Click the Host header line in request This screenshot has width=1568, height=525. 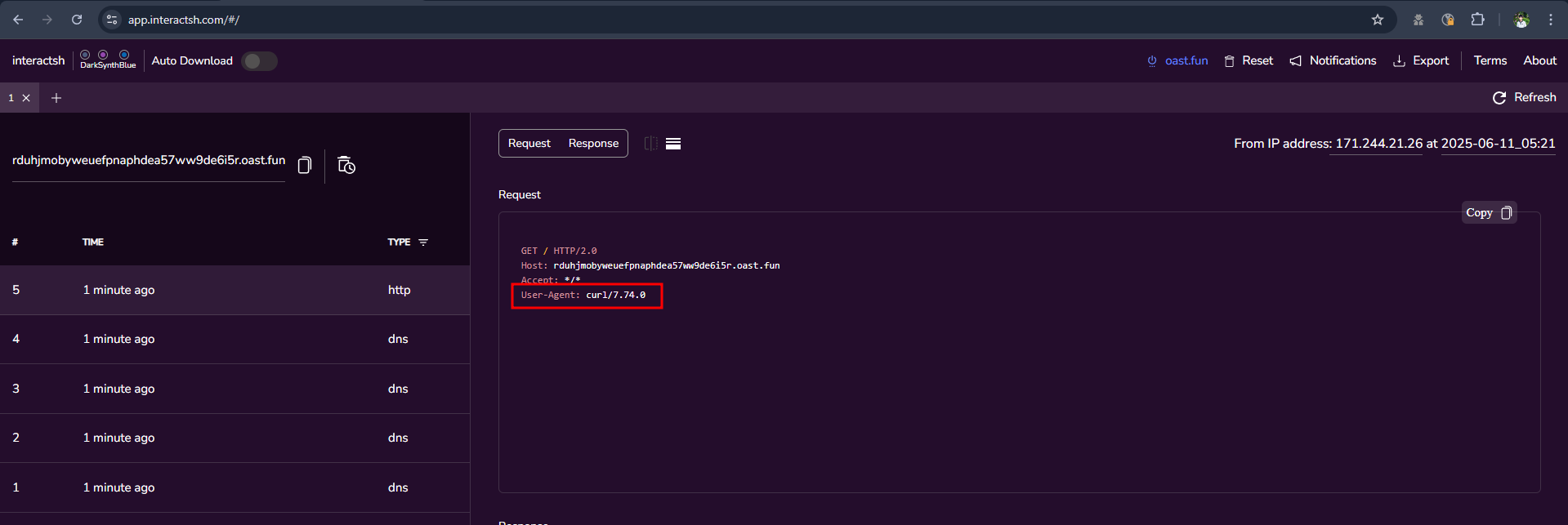click(x=650, y=265)
